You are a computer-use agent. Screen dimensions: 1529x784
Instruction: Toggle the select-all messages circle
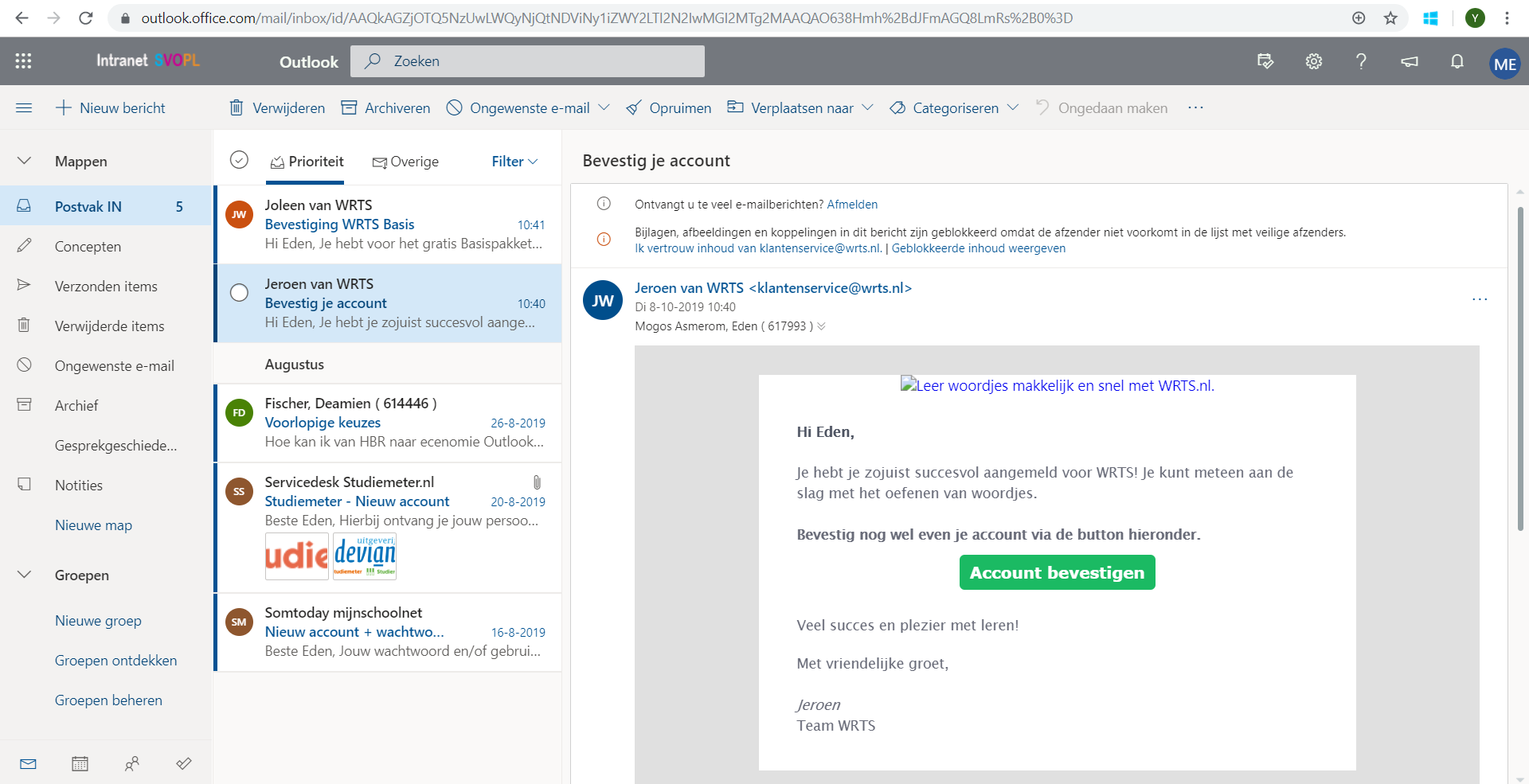(x=239, y=160)
